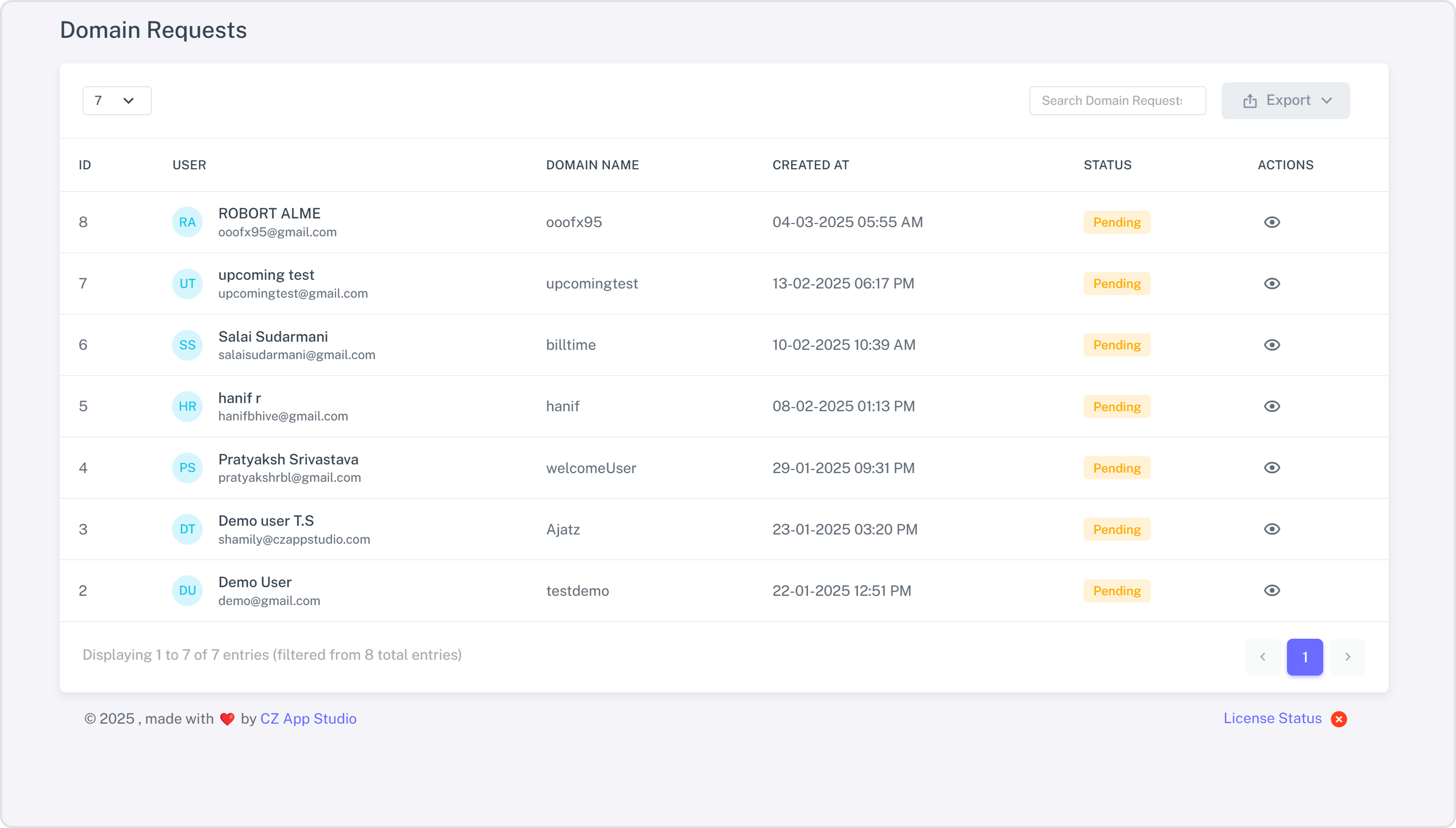Screen dimensions: 1456x828
Task: Click the Pratyaksh Srivastava user name
Action: [288, 459]
